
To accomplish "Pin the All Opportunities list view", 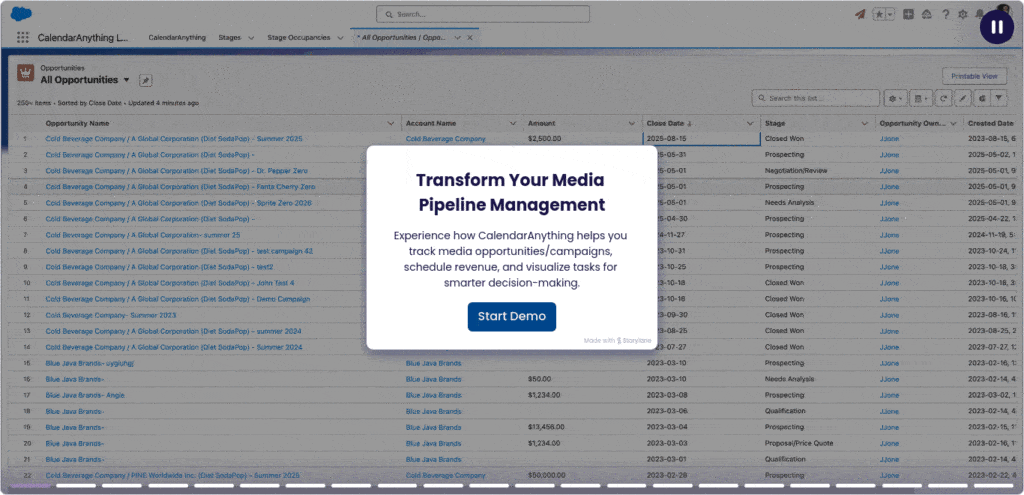I will click(x=145, y=79).
